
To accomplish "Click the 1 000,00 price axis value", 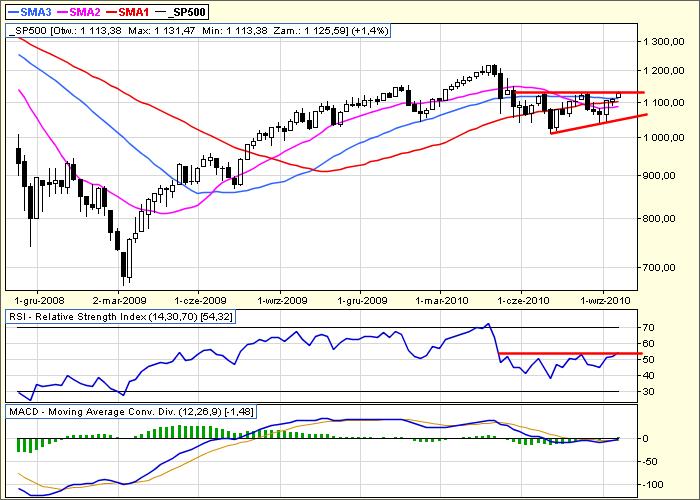I will (664, 138).
